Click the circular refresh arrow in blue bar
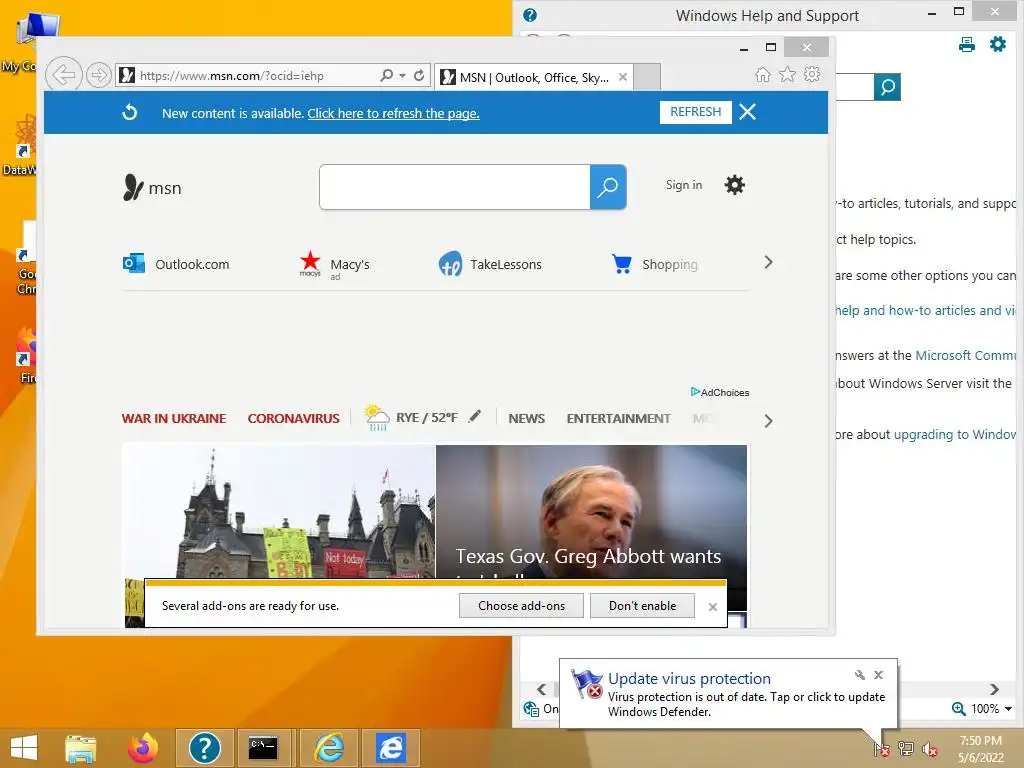Image resolution: width=1024 pixels, height=768 pixels. [130, 112]
